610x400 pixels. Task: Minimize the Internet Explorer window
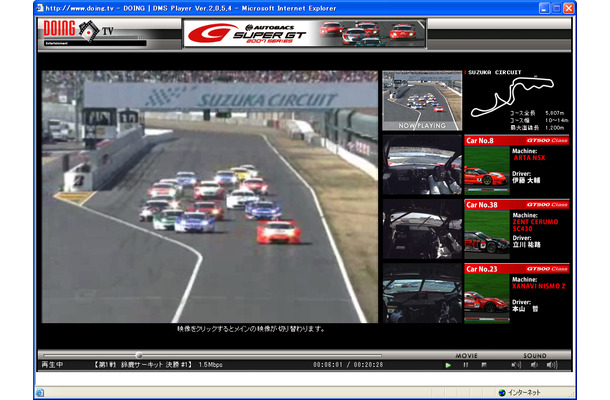pos(544,8)
